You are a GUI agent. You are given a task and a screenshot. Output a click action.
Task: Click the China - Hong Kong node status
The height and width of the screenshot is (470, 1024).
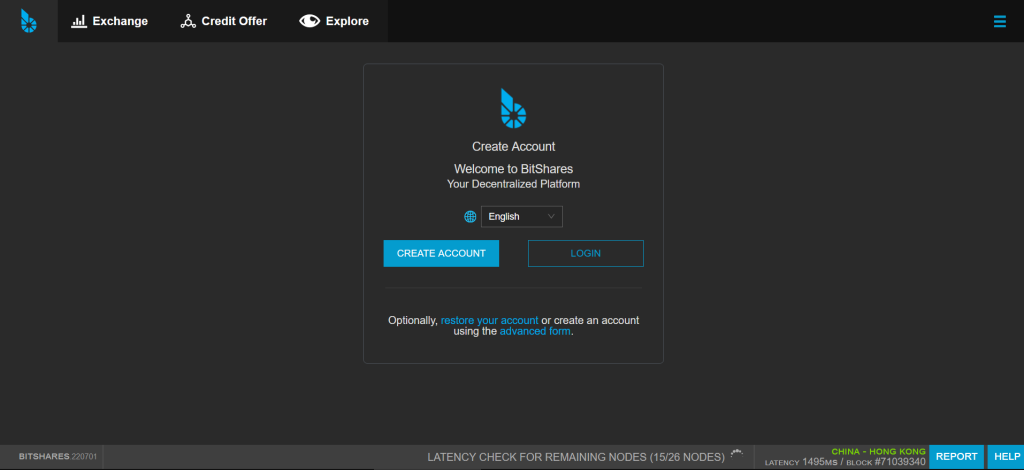[878, 451]
